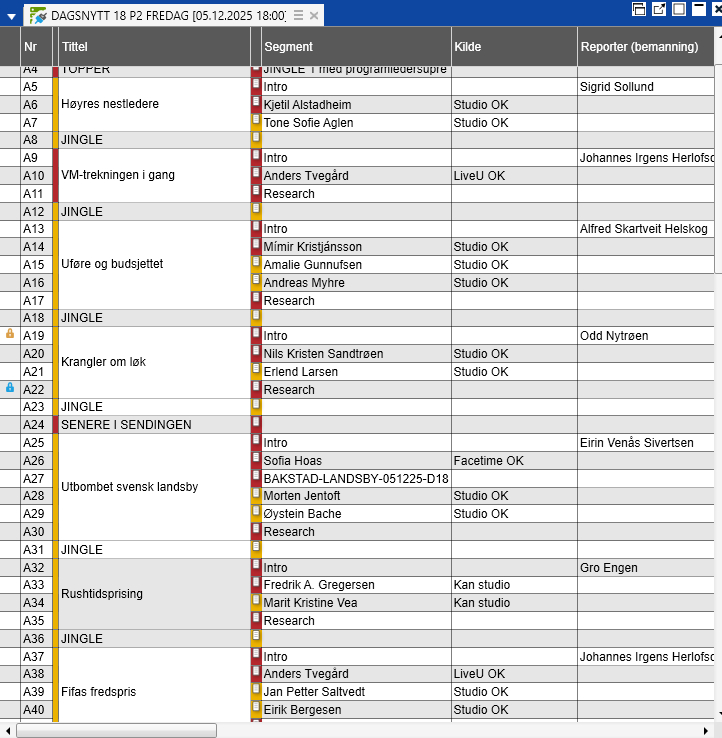Close the DAGSNYTT 18 P2 FREDAG tab
This screenshot has width=722, height=738.
pos(314,16)
